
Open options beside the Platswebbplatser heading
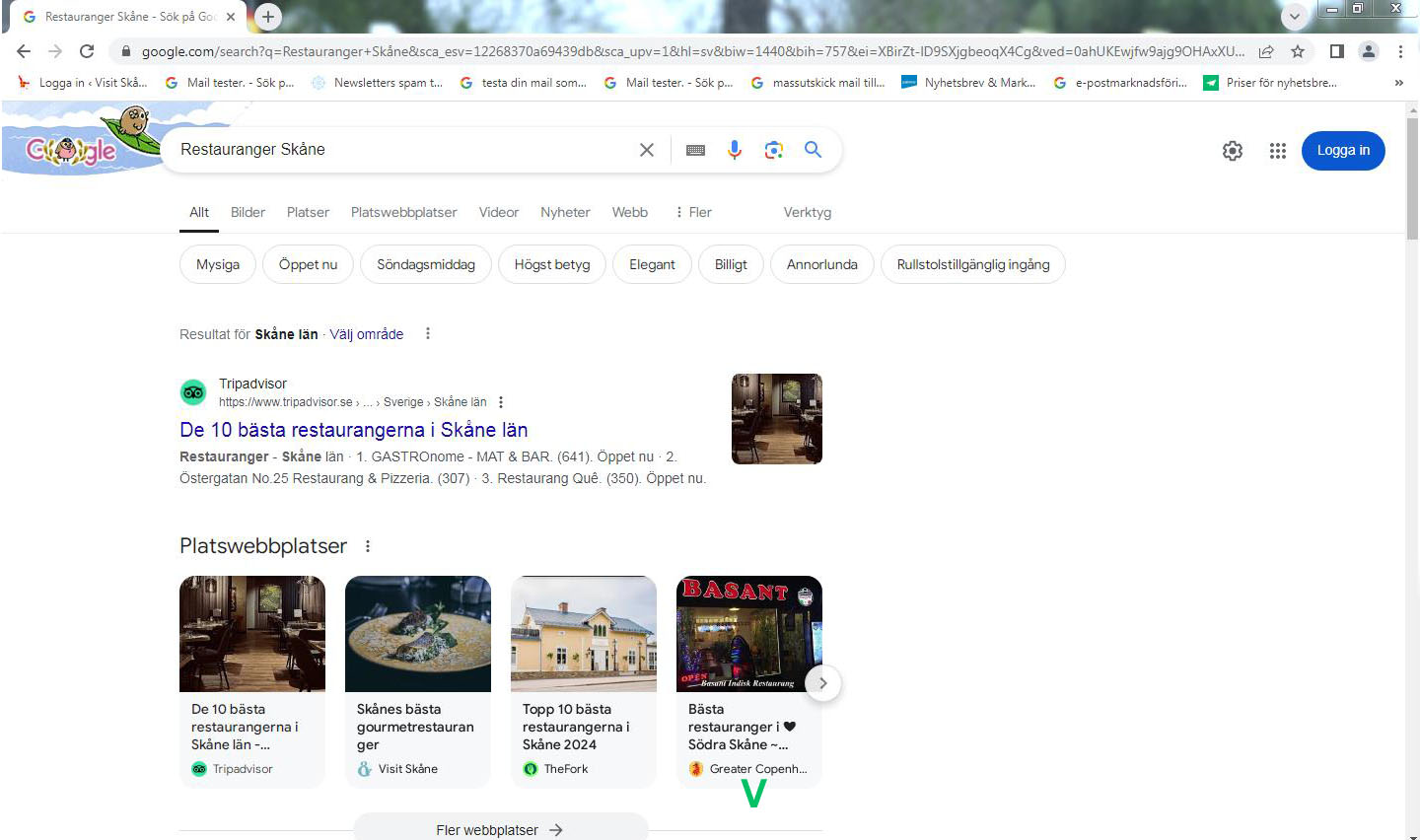368,546
